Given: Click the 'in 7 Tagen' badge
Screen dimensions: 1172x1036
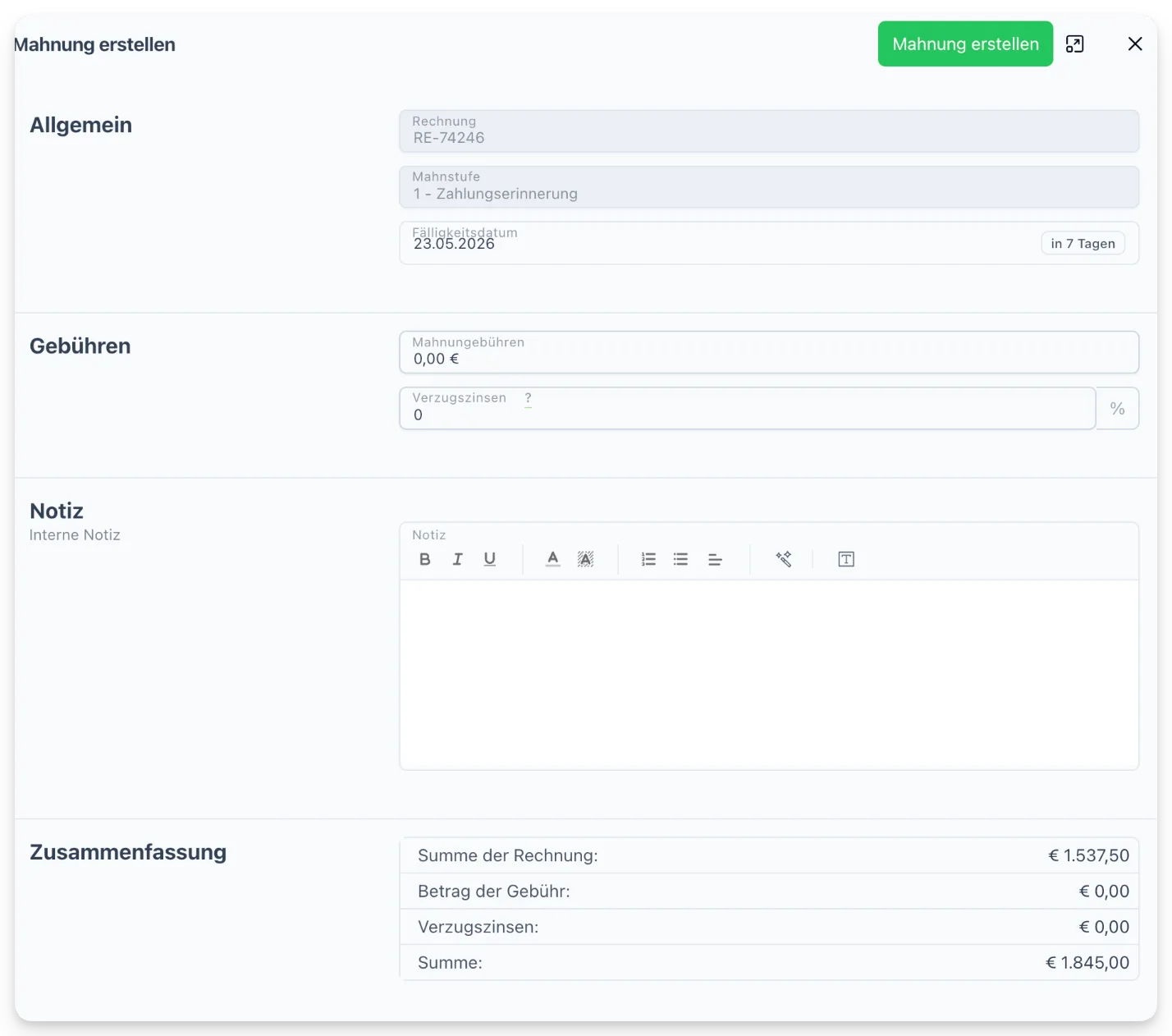Looking at the screenshot, I should 1083,244.
